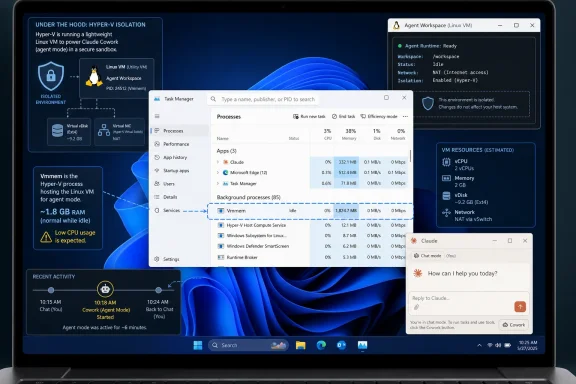Expand the Microsoft Edge (12) process group
Viewport: 576px width, 384px height.
coord(218,172)
